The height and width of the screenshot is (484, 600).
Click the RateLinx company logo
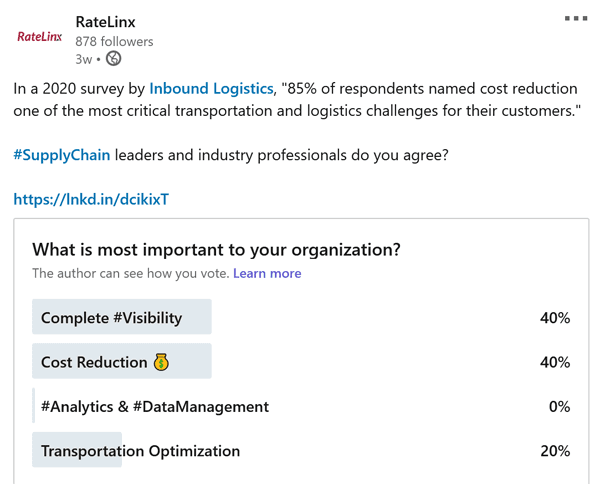(x=40, y=37)
